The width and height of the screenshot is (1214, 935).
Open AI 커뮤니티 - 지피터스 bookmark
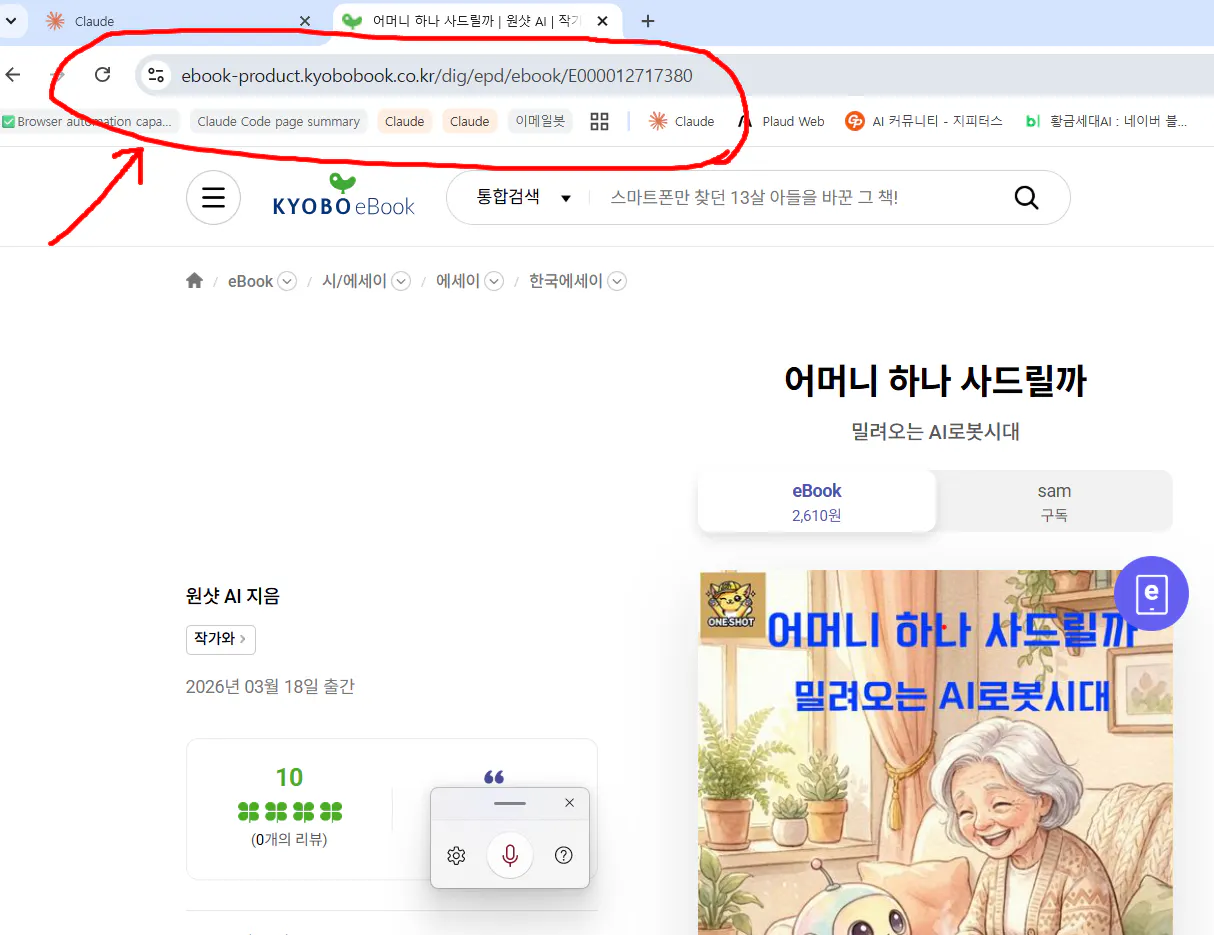pyautogui.click(x=924, y=122)
